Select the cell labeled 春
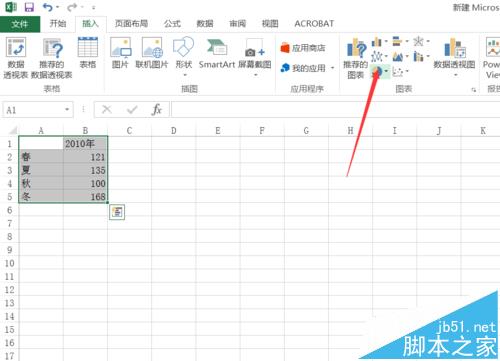The image size is (500, 361). coord(41,157)
